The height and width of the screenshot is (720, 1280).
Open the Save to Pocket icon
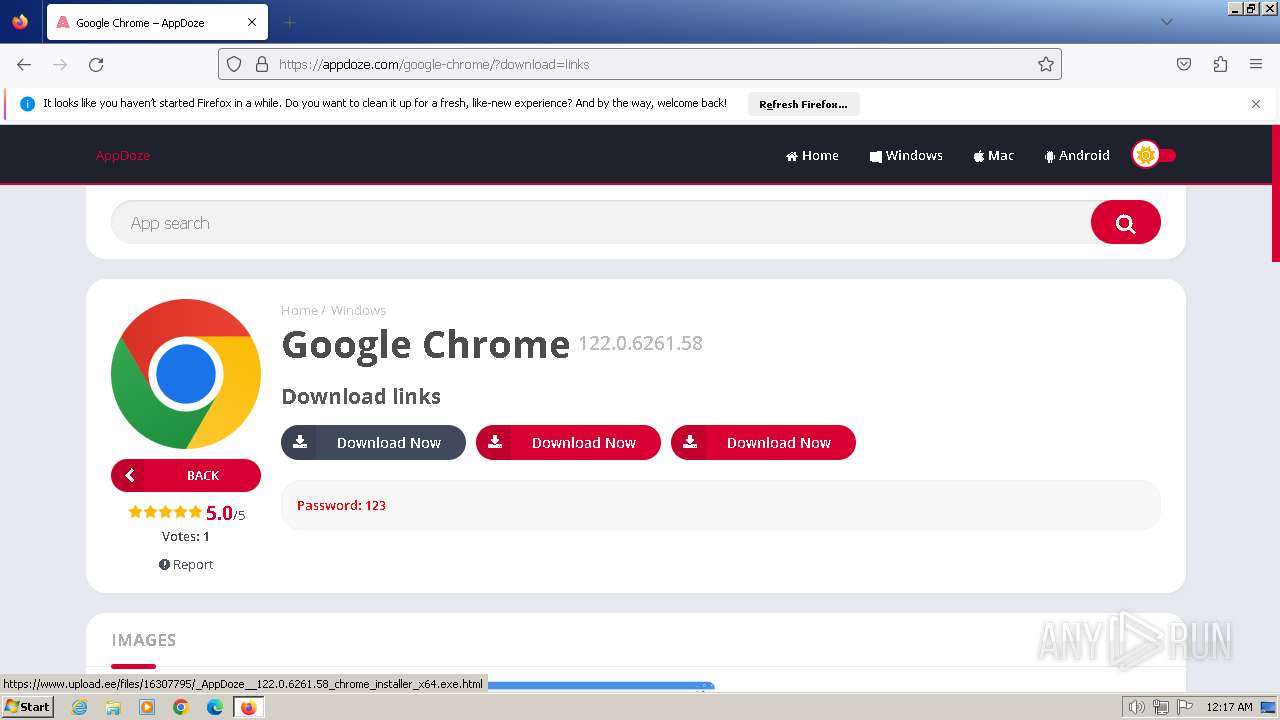click(x=1184, y=64)
